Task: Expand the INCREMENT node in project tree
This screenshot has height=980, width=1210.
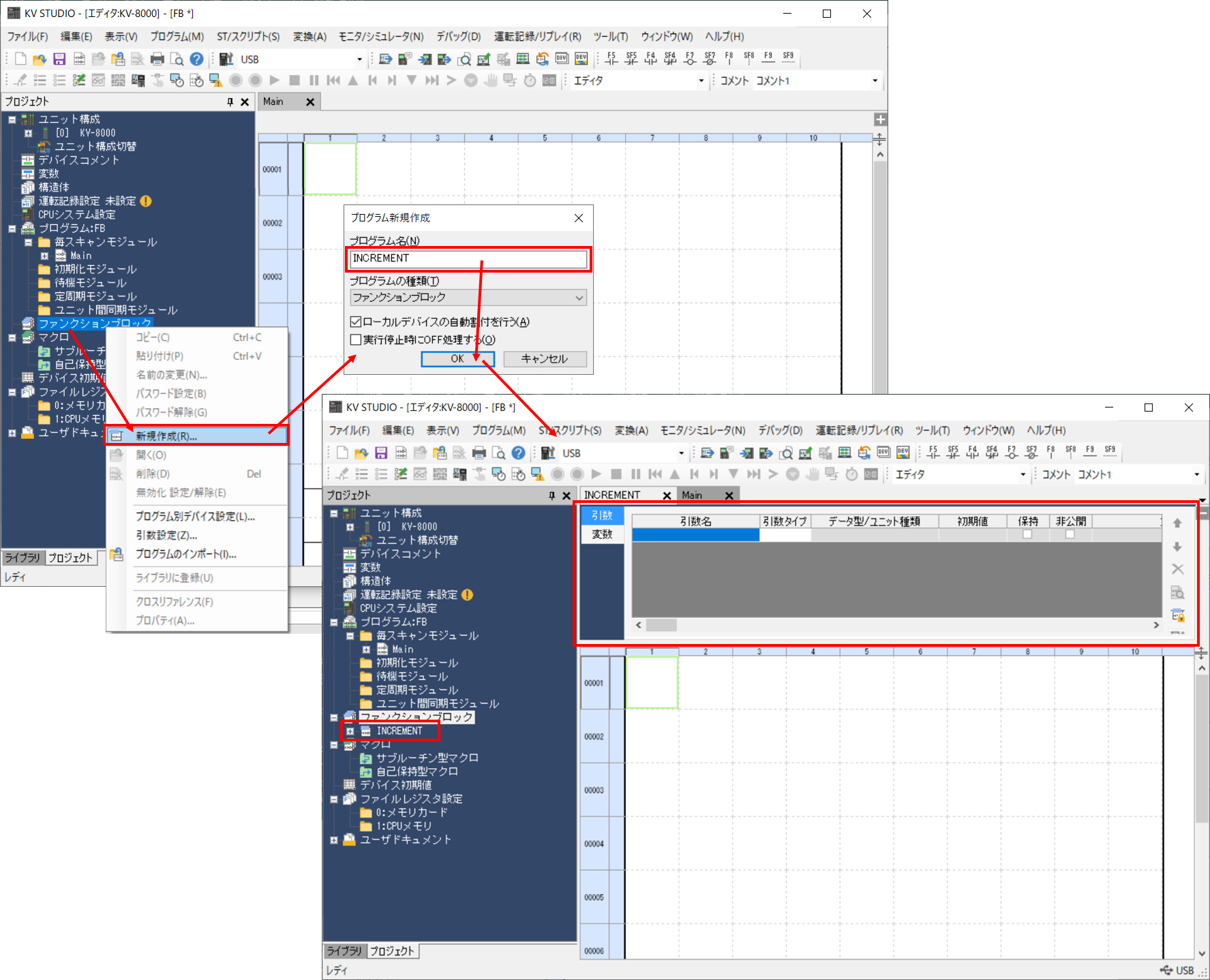Action: 350,731
